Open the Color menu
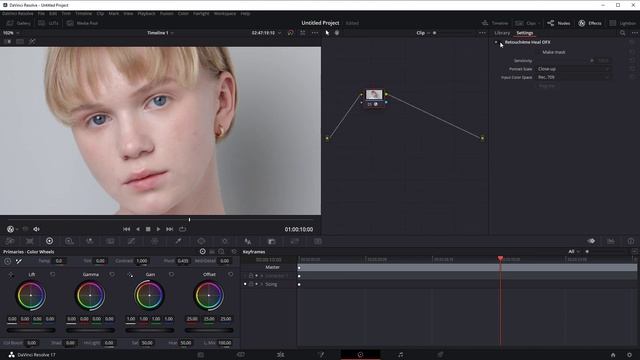The height and width of the screenshot is (360, 640). pos(183,13)
